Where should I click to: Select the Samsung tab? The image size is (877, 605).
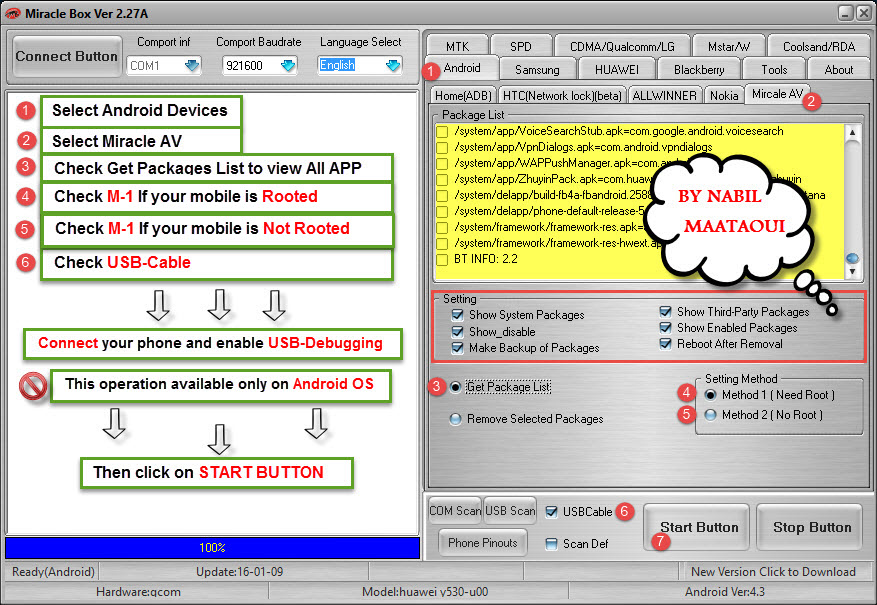pos(537,70)
